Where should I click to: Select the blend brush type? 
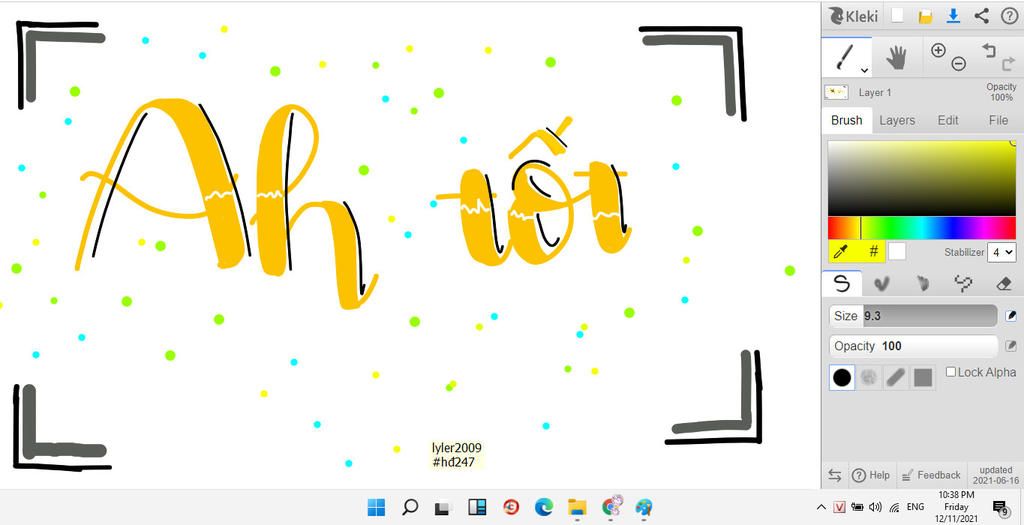(x=882, y=283)
